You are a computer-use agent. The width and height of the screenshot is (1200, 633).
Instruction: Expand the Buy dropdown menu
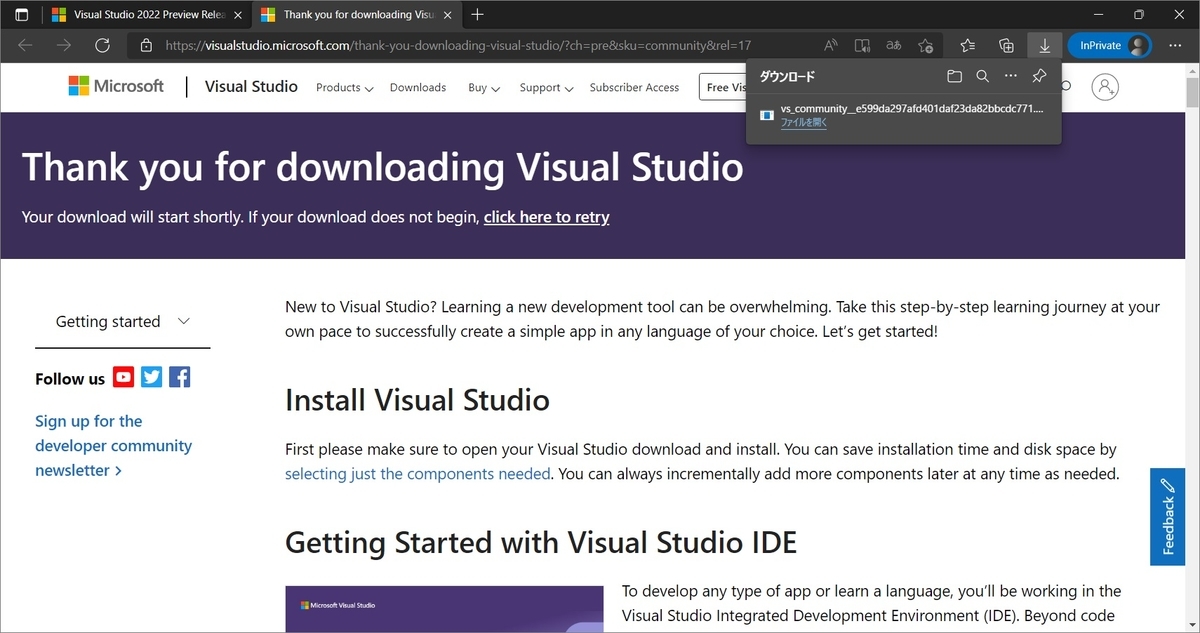484,88
